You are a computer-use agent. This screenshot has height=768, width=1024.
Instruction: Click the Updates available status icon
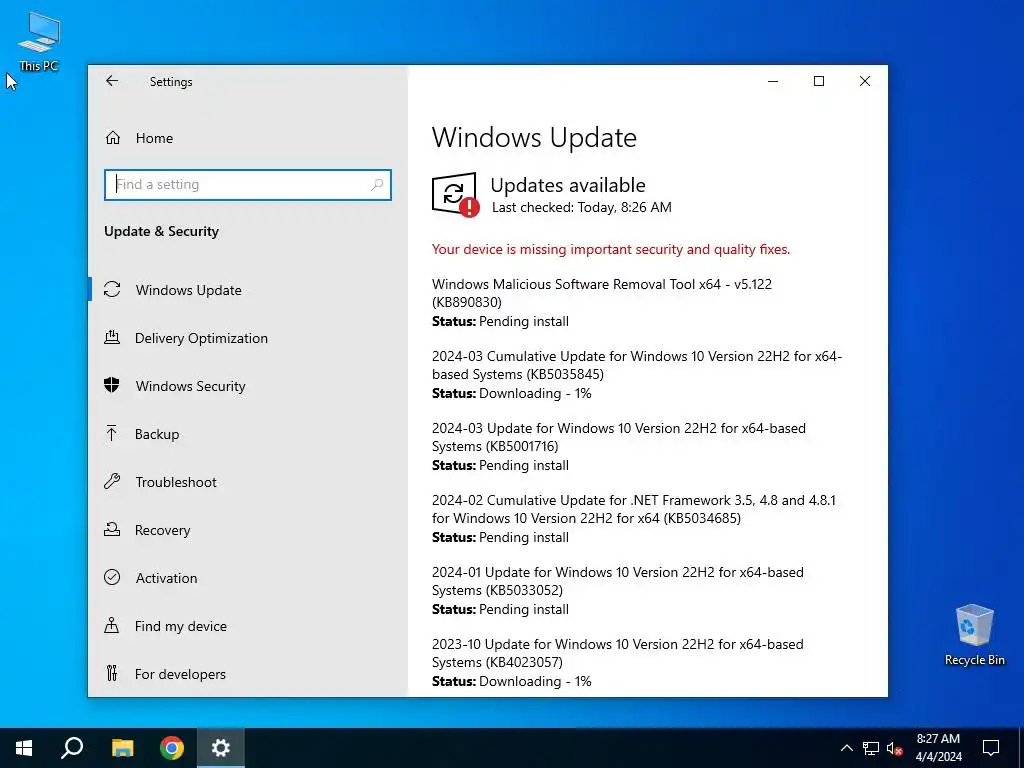click(455, 194)
